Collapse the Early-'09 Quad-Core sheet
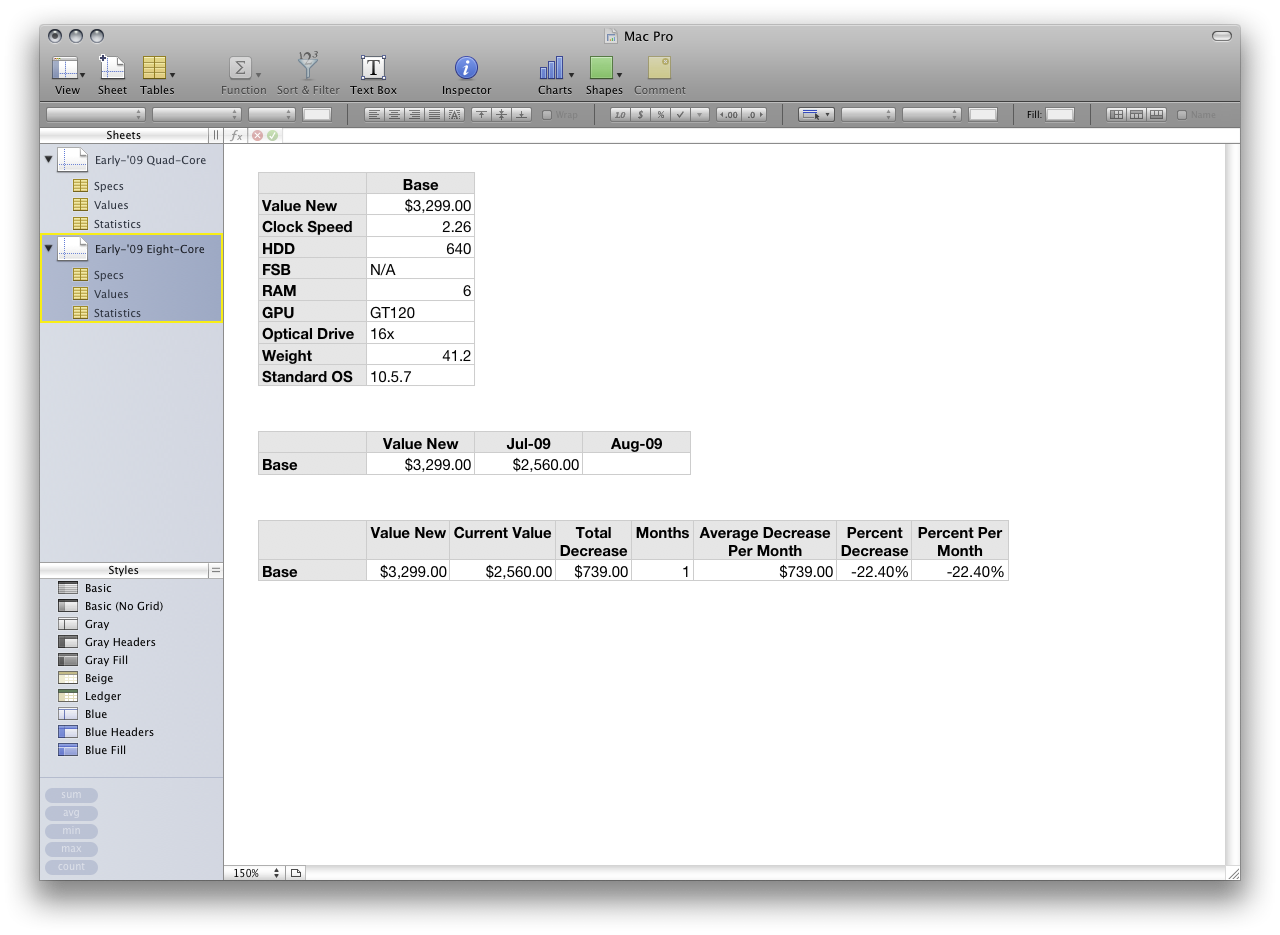 48,159
